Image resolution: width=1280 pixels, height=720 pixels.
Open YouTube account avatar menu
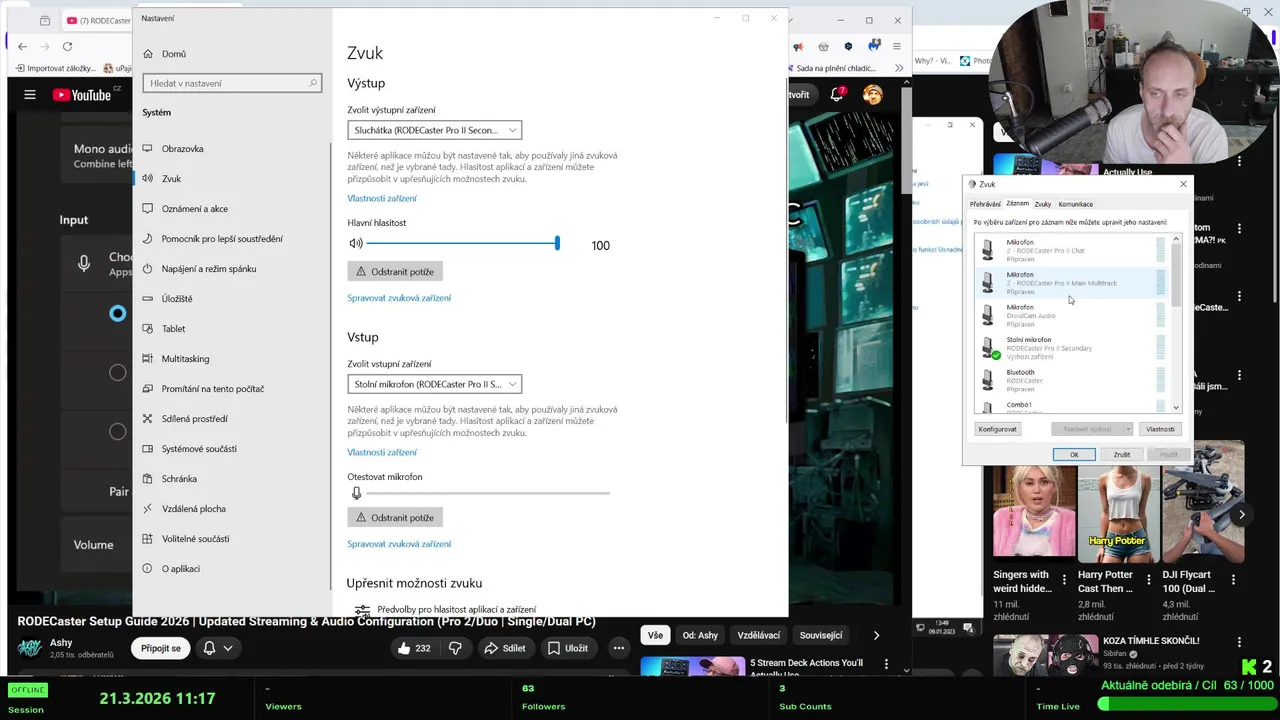873,95
